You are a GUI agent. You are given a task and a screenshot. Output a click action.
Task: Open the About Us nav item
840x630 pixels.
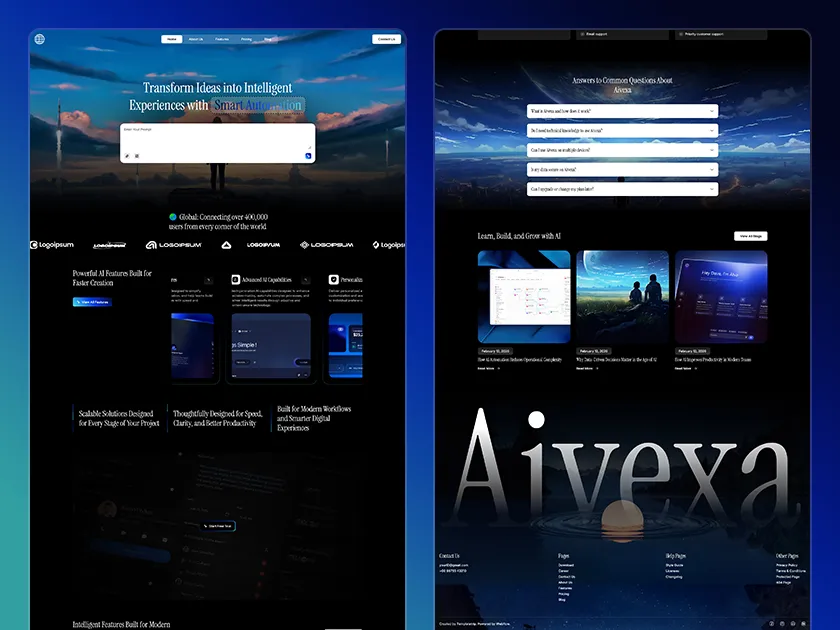click(x=196, y=39)
